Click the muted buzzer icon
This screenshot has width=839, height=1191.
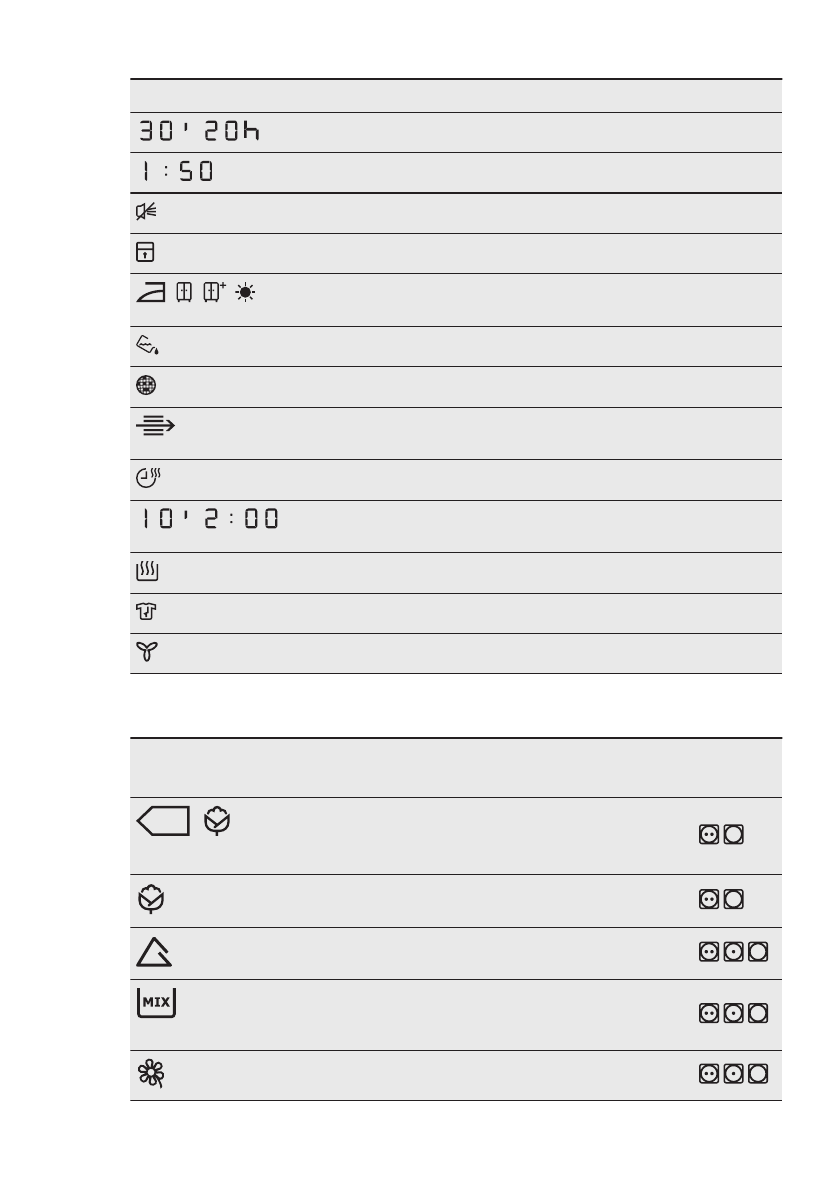click(x=144, y=212)
